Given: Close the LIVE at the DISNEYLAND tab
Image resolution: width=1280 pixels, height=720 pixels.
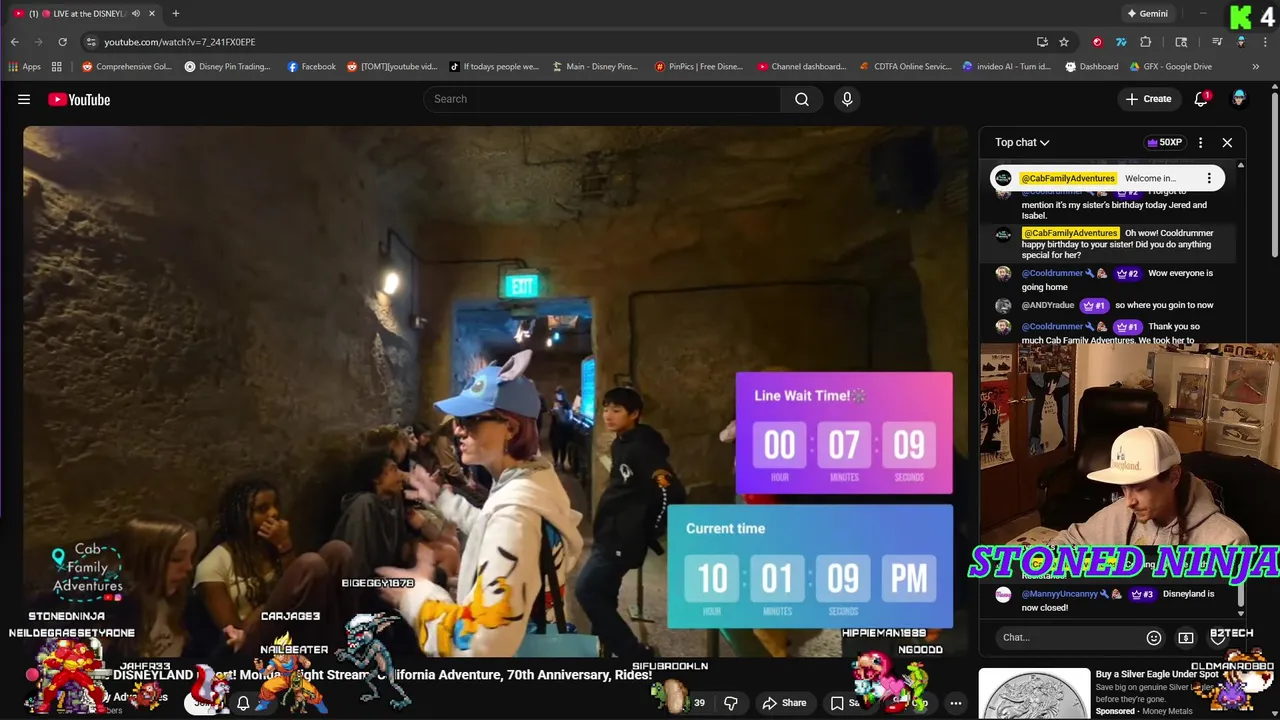Looking at the screenshot, I should pos(151,14).
